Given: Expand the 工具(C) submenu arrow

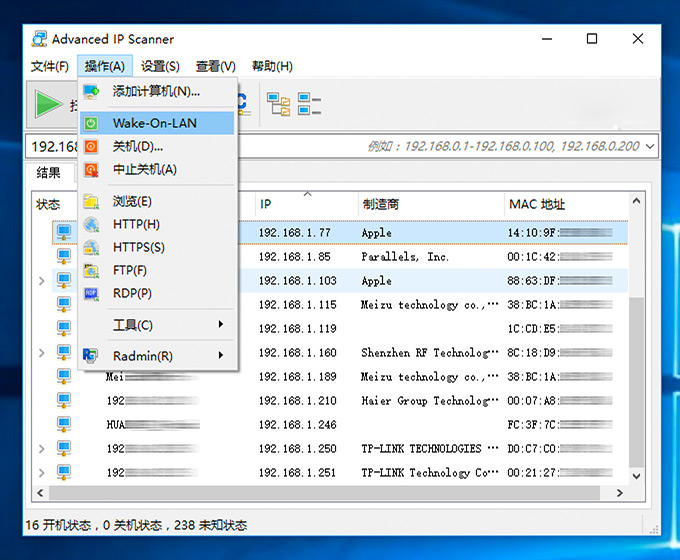Looking at the screenshot, I should tap(221, 324).
